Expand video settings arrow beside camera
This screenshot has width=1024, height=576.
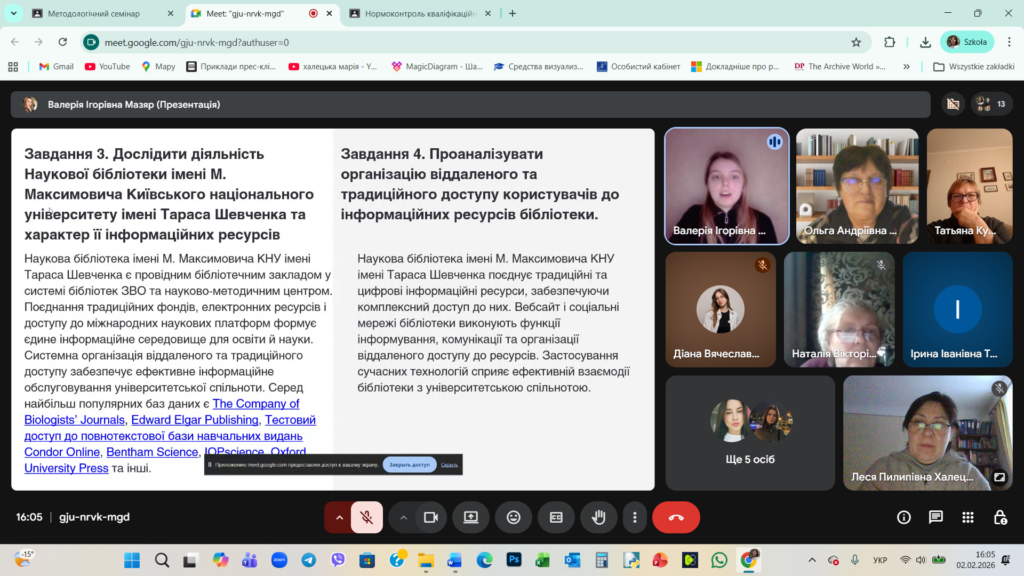click(x=404, y=517)
